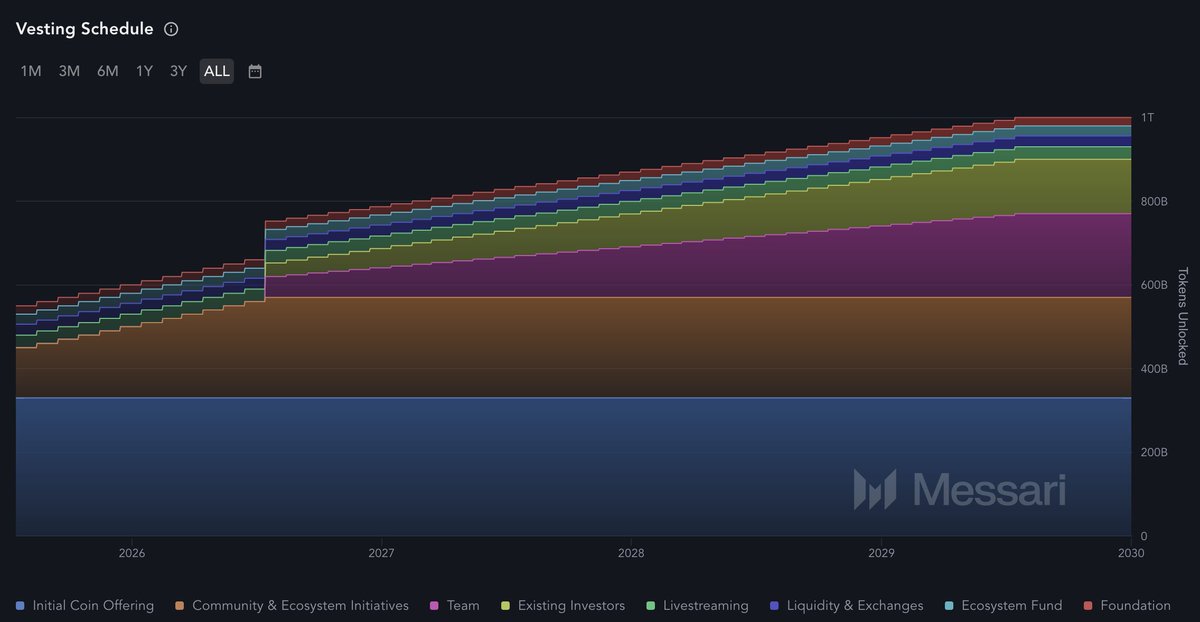This screenshot has width=1200, height=622.
Task: Toggle Initial Coin Offering legend series
Action: 85,605
